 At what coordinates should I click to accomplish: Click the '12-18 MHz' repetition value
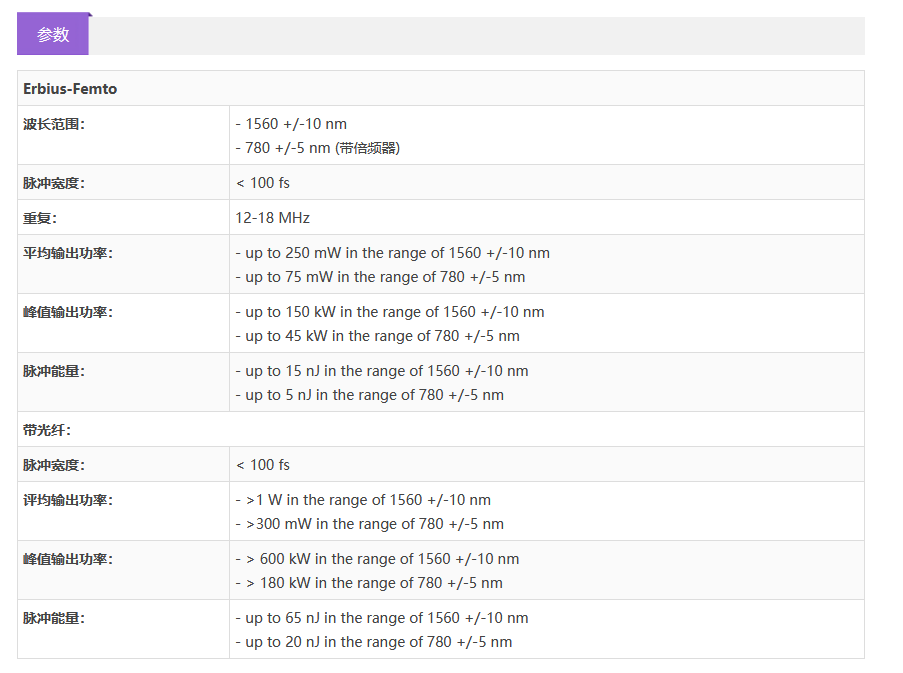(x=272, y=218)
